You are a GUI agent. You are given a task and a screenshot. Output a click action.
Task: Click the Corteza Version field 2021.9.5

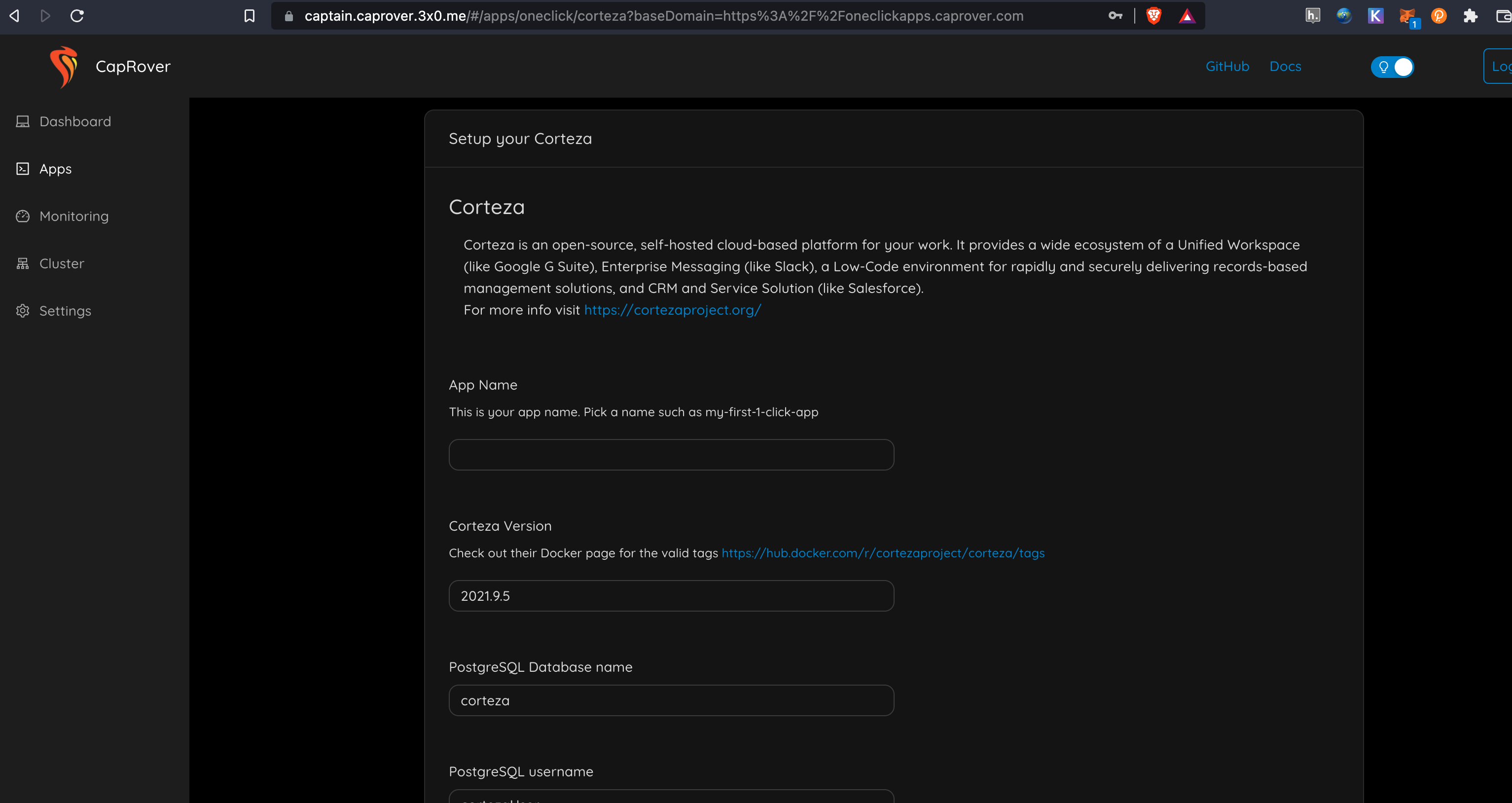(x=672, y=596)
